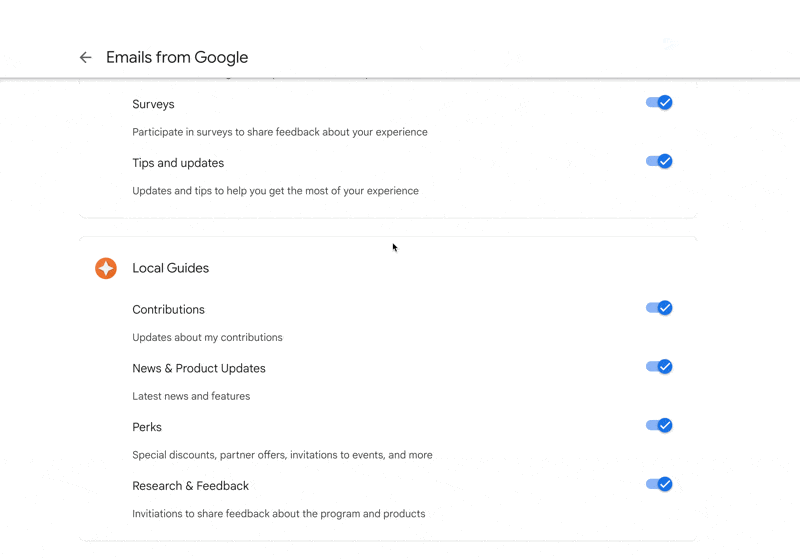Screen dimensions: 800x559
Task: Click the Perks description about special discounts
Action: [x=282, y=455]
